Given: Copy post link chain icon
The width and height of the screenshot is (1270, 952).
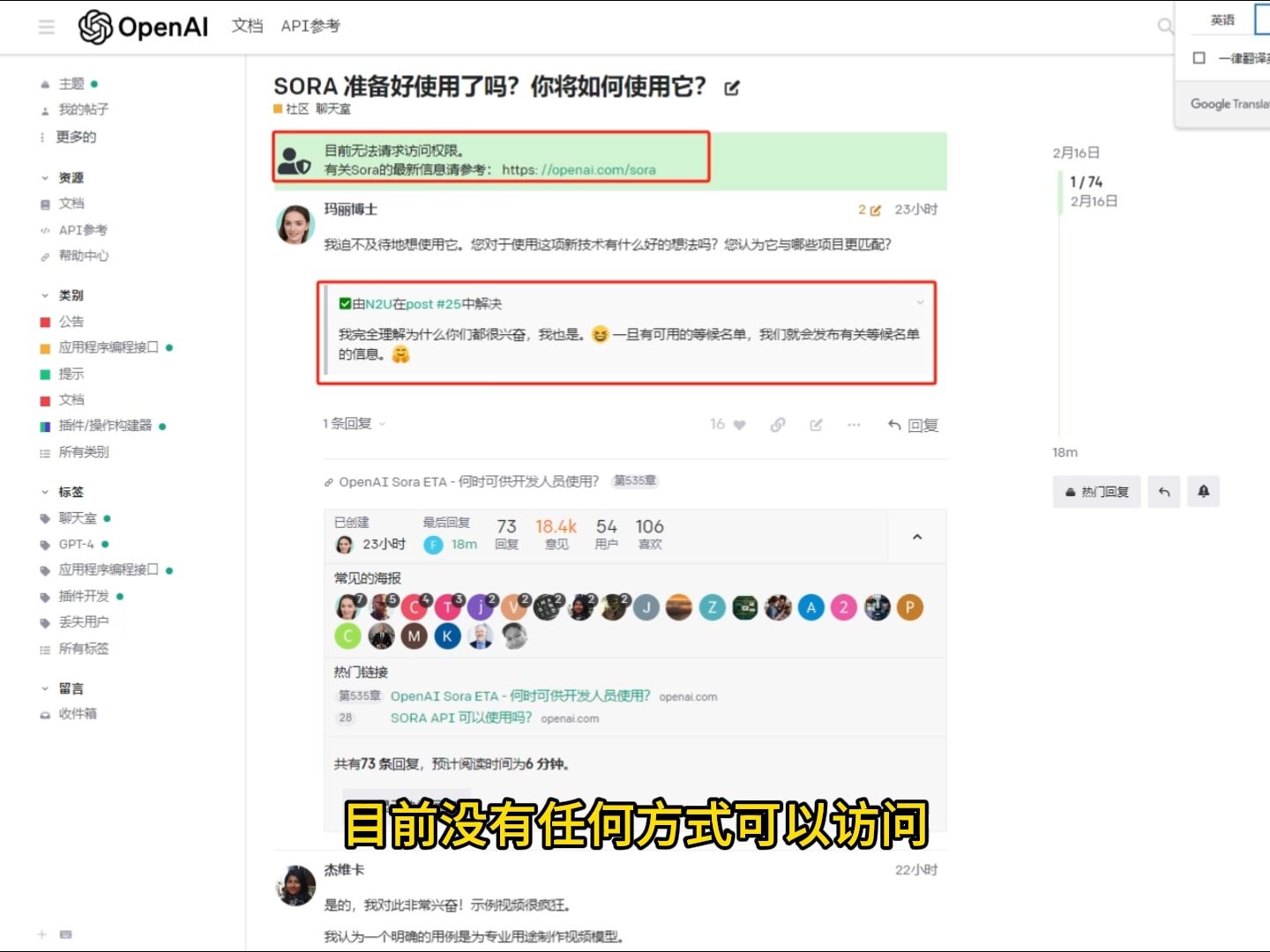Looking at the screenshot, I should point(777,425).
